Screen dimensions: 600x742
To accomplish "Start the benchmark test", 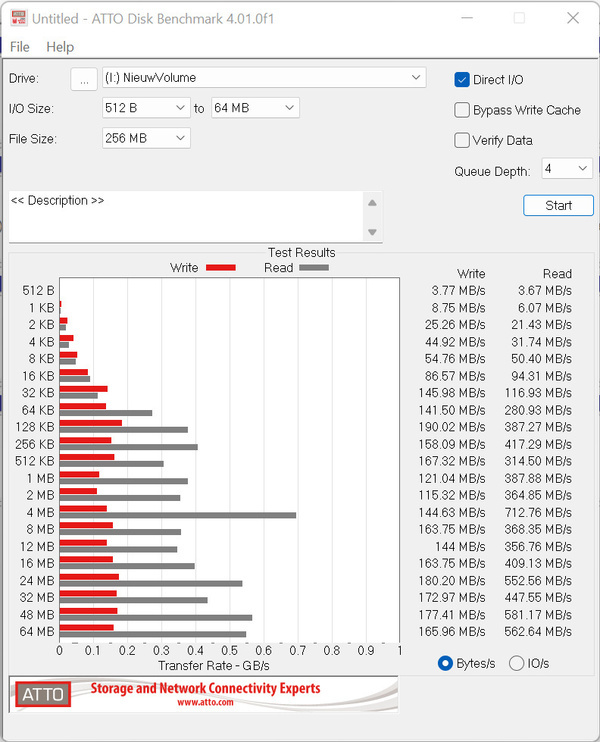I will pos(558,205).
